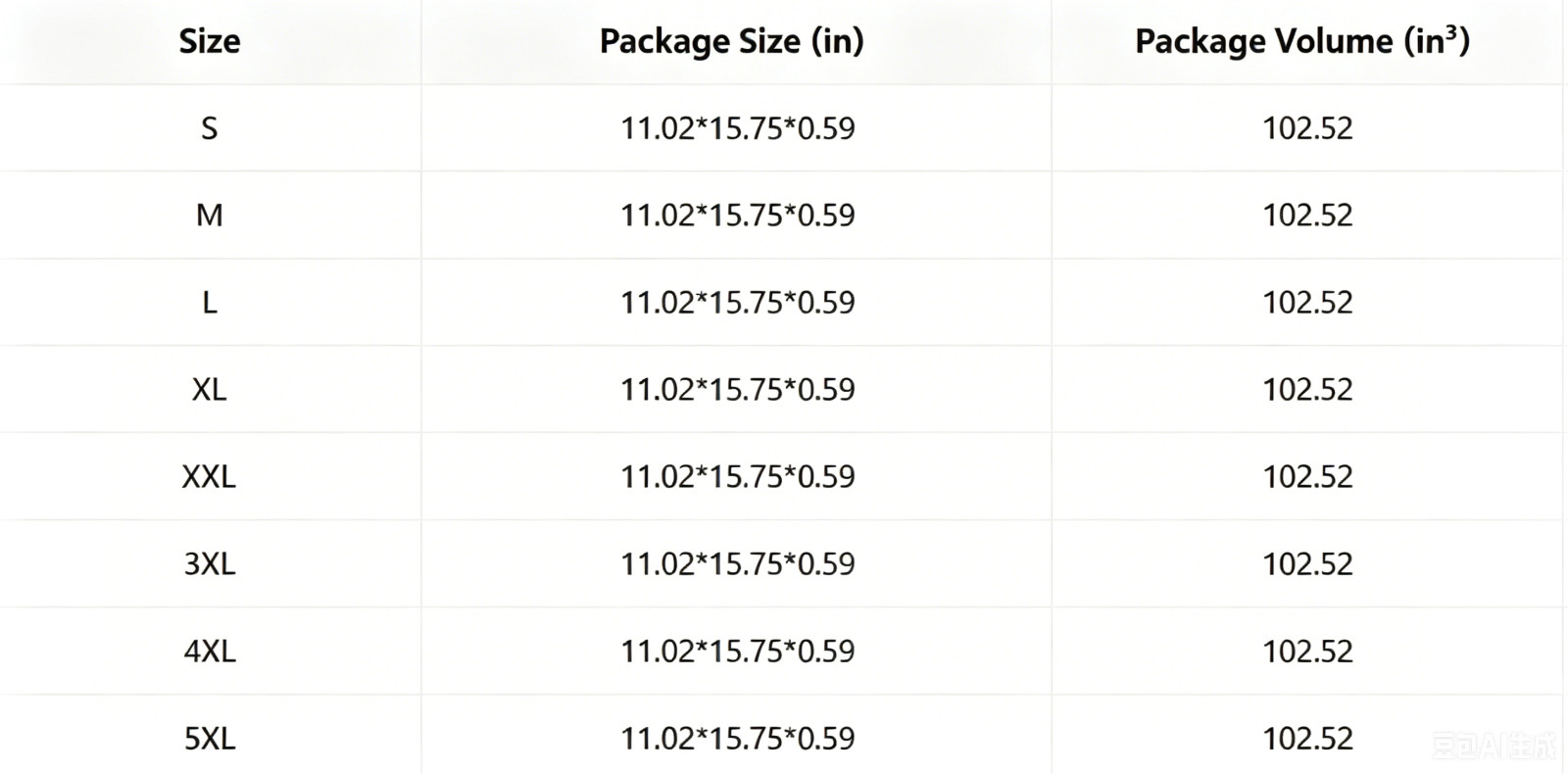Viewport: 1568px width, 774px height.
Task: Click the Package Size (in) header
Action: click(731, 41)
